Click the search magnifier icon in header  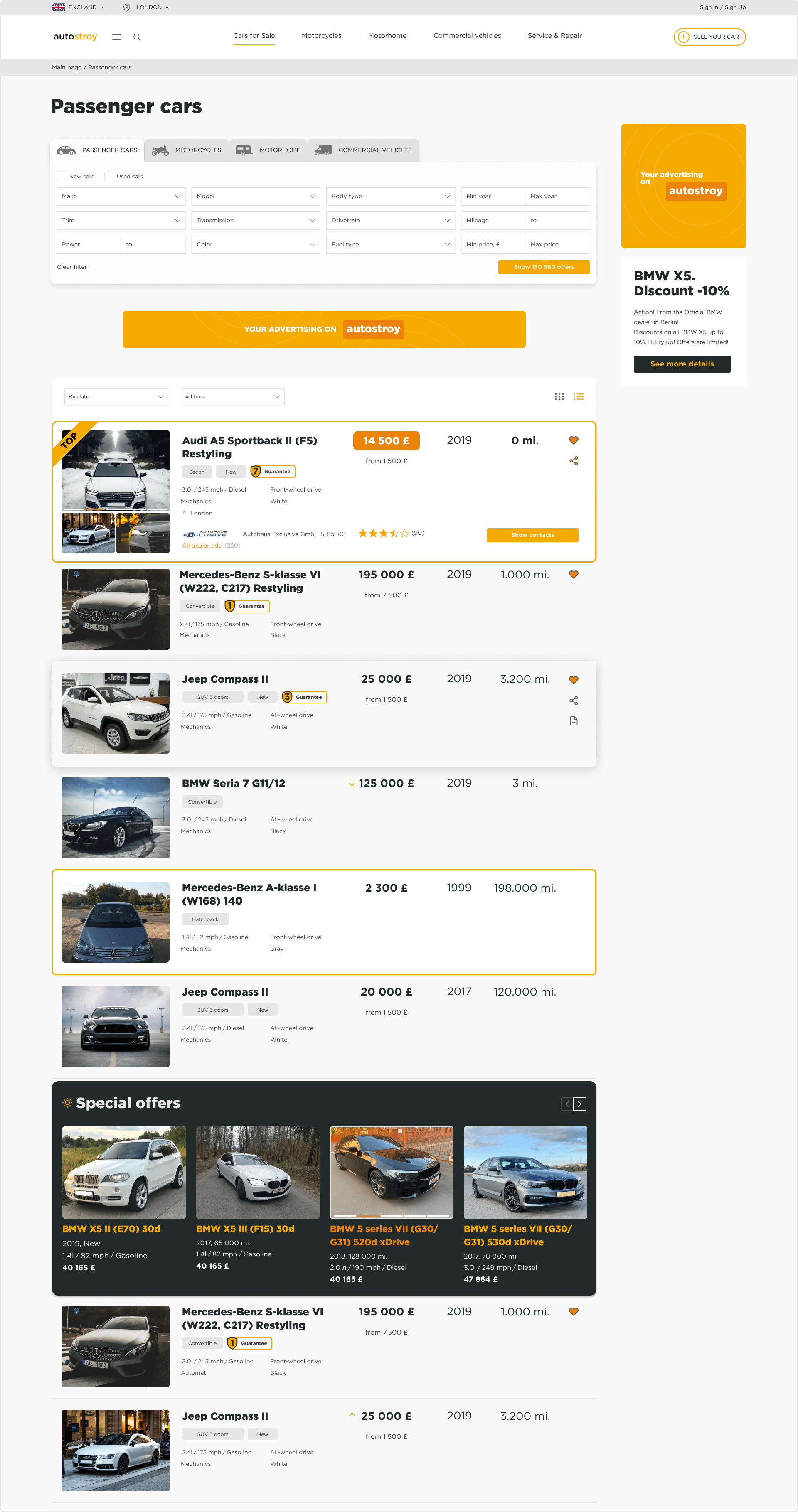pos(137,37)
